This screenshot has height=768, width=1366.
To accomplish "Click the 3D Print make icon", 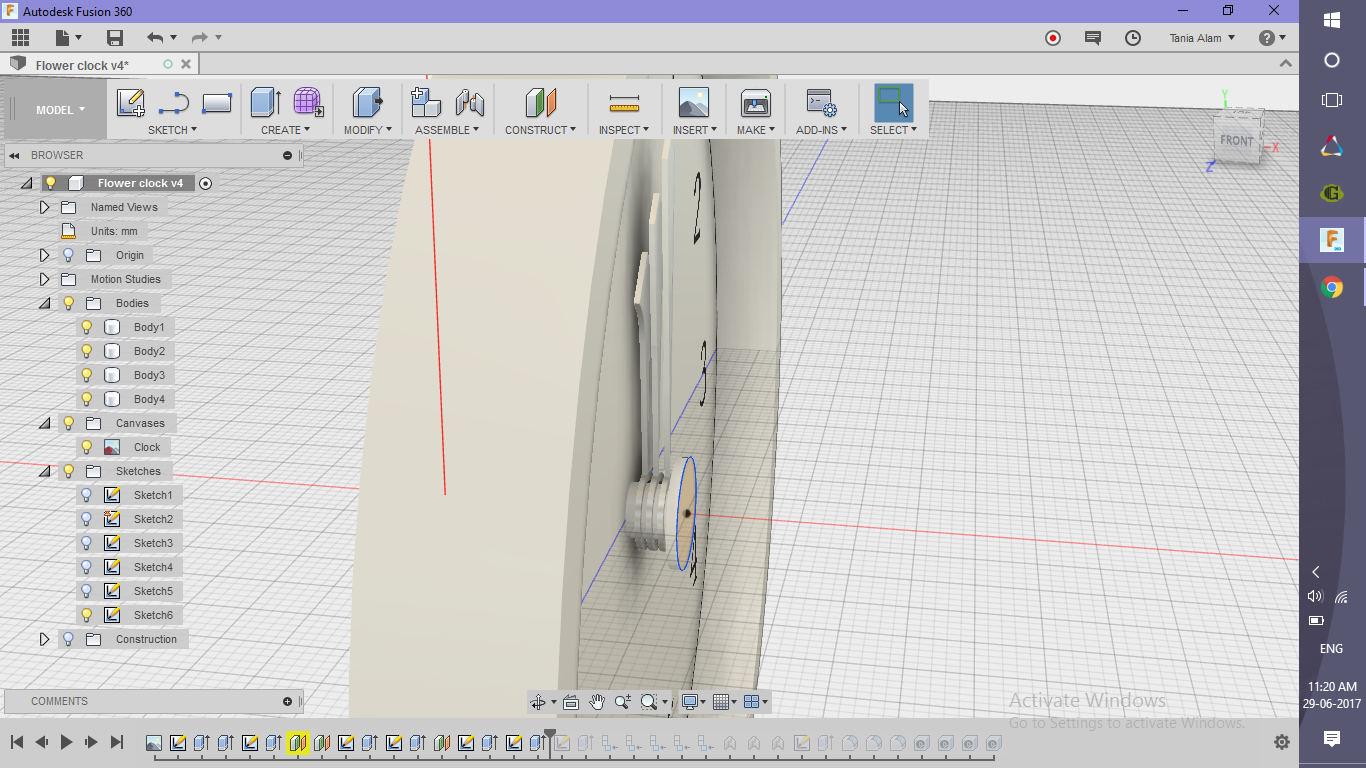I will point(755,103).
